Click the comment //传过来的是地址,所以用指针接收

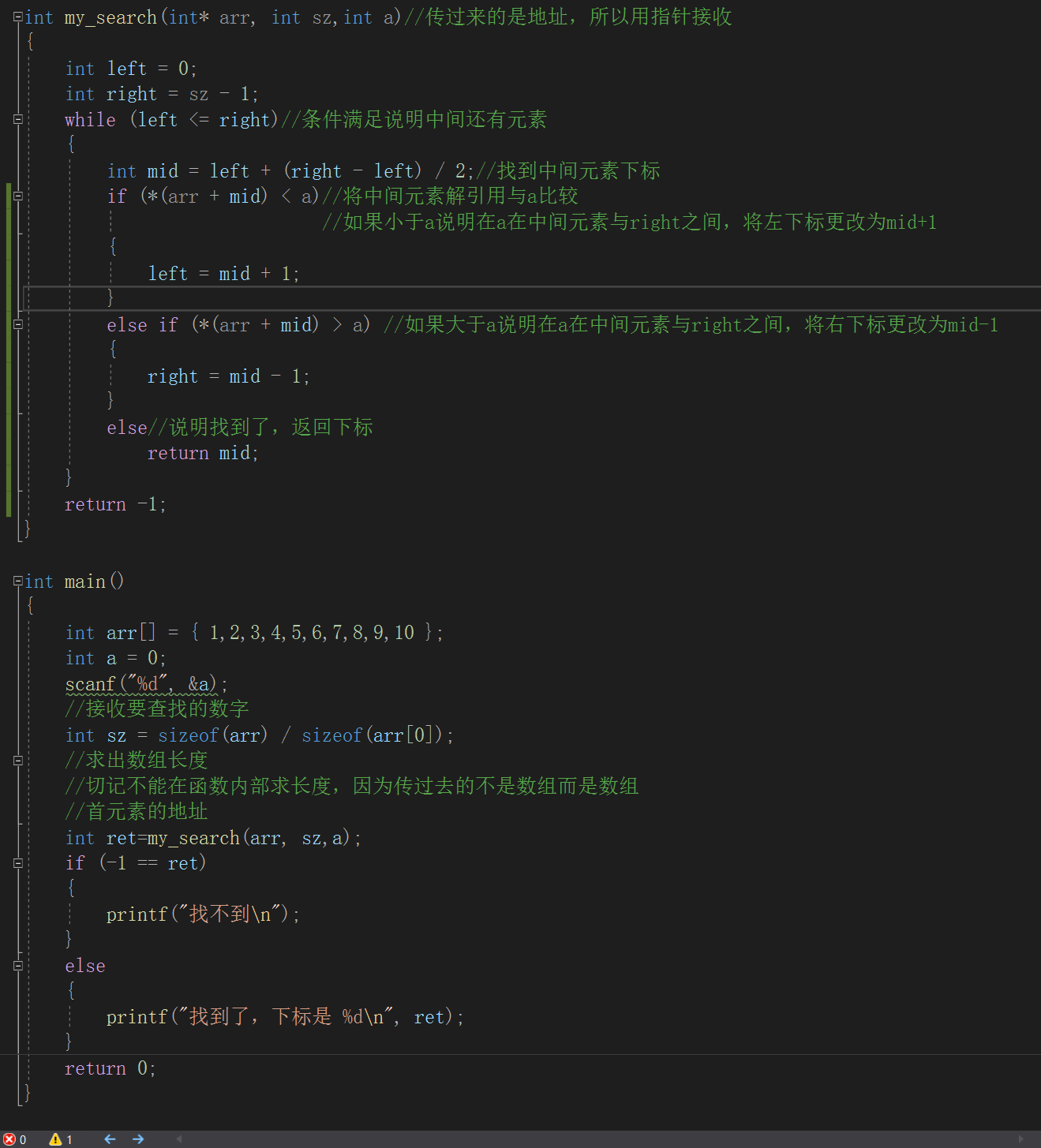point(568,17)
